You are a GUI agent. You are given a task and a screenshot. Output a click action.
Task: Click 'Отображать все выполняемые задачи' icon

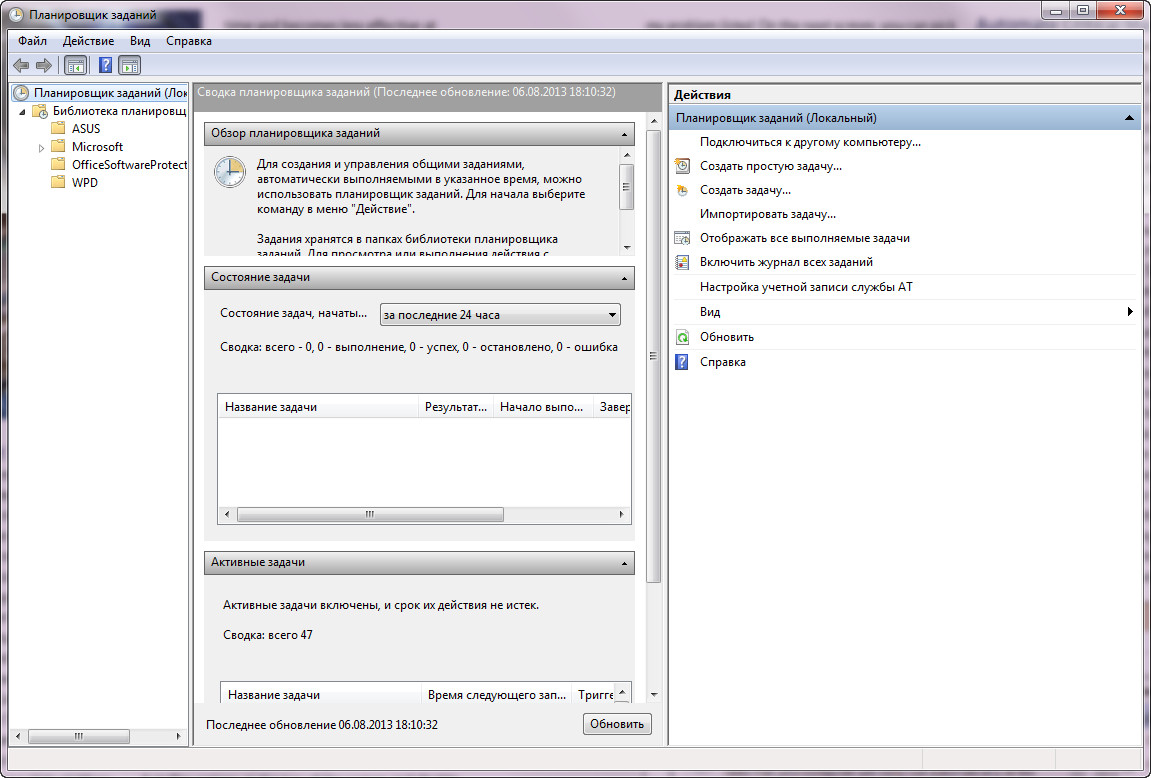(682, 238)
